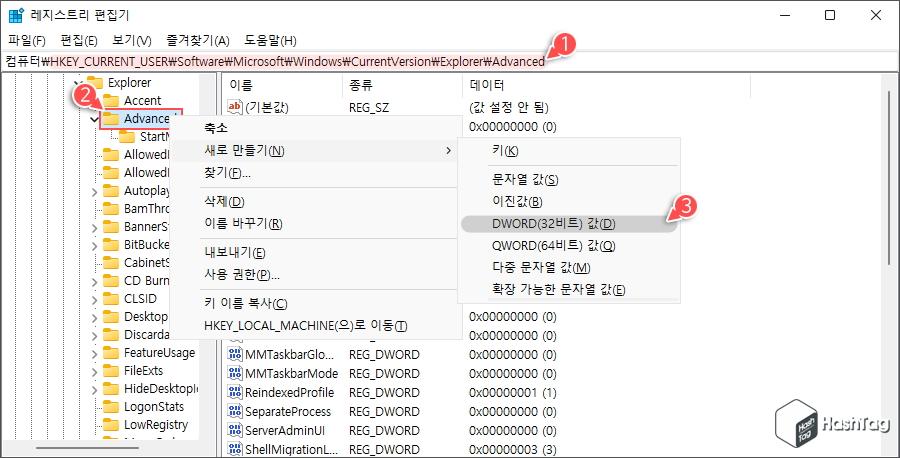Expand the FeatureUsage key

pyautogui.click(x=95, y=354)
